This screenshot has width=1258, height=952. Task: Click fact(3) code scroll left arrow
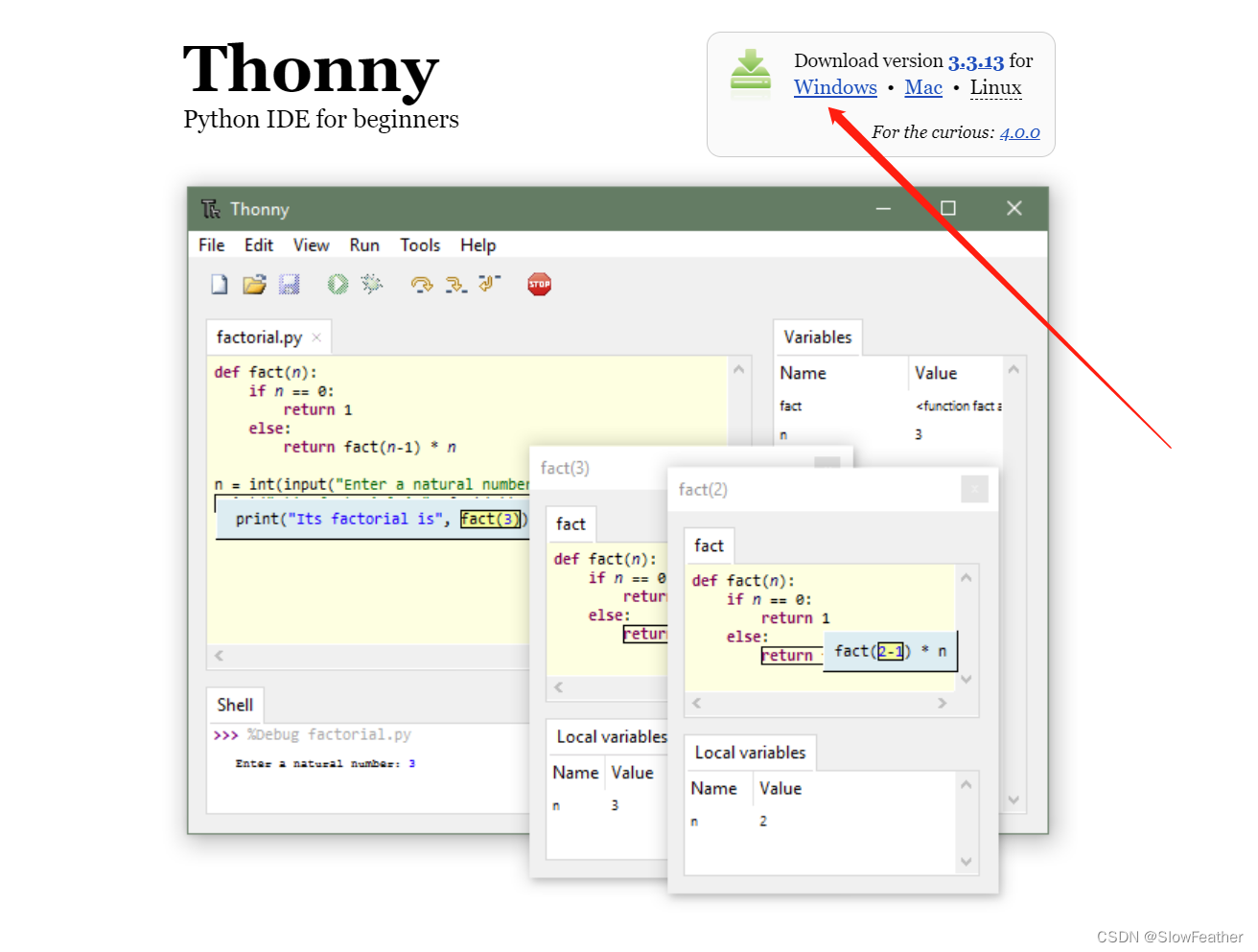(x=558, y=687)
